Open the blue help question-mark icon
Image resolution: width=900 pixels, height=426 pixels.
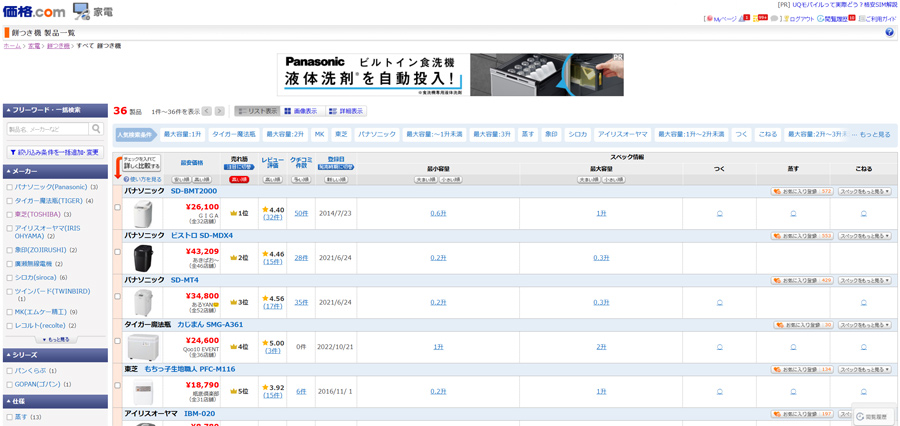pyautogui.click(x=890, y=33)
